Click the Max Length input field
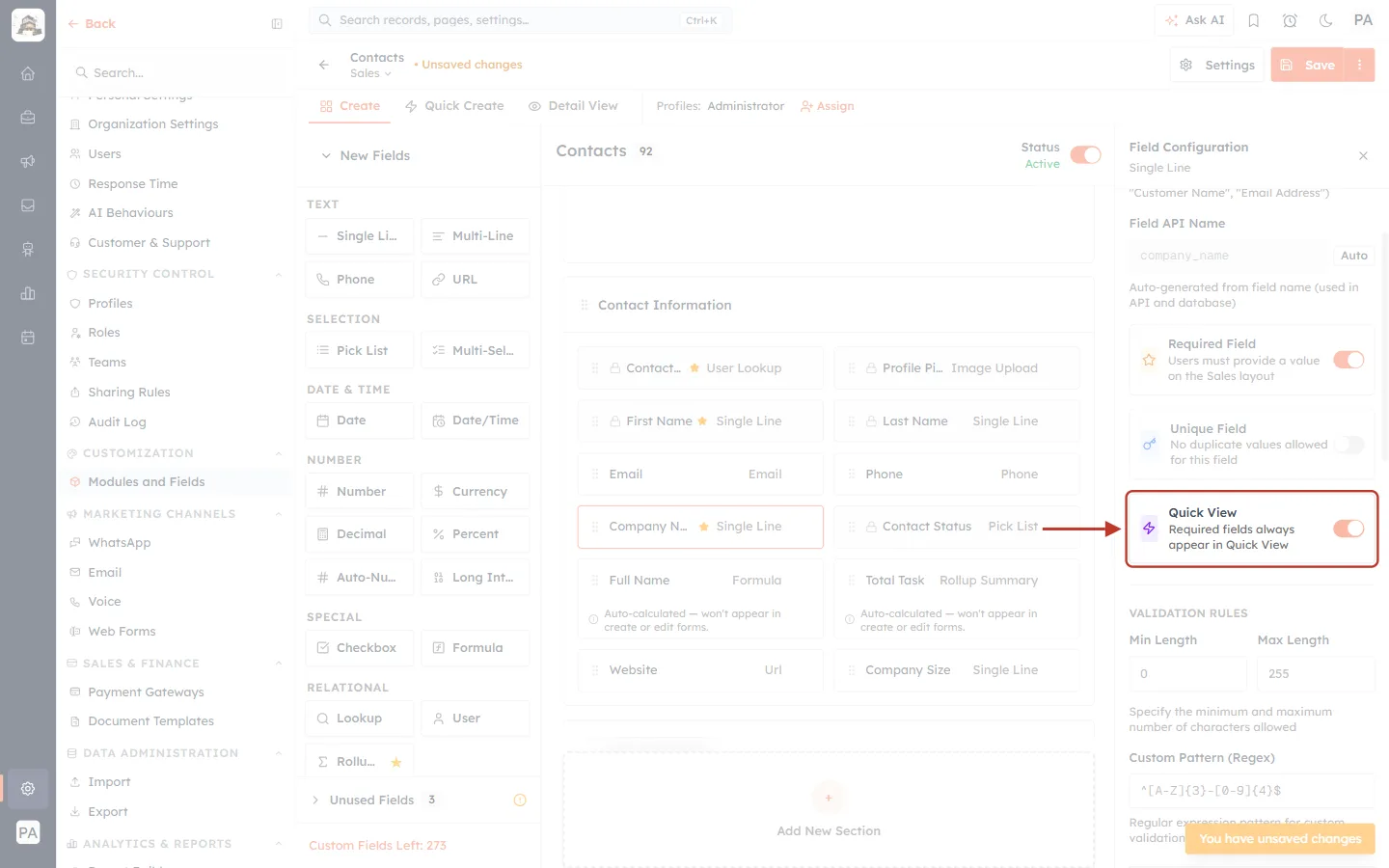The height and width of the screenshot is (868, 1389). tap(1316, 673)
